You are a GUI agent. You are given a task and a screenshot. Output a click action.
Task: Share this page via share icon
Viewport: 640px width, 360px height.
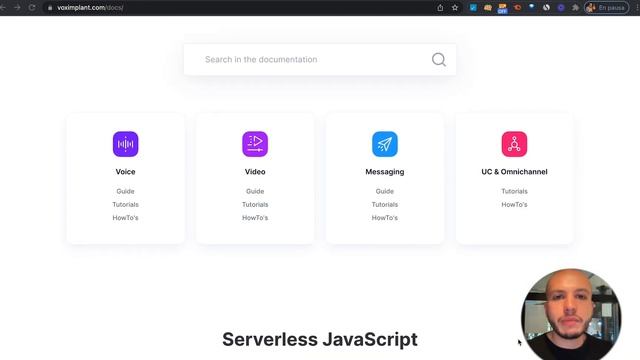(x=440, y=7)
